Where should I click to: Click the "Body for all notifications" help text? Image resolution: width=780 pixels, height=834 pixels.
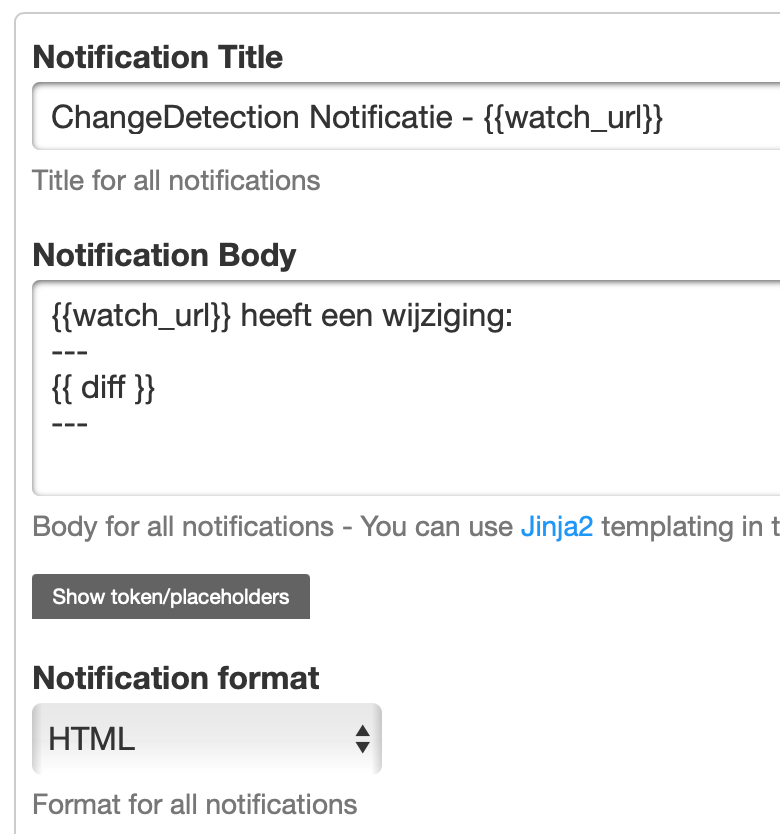182,527
